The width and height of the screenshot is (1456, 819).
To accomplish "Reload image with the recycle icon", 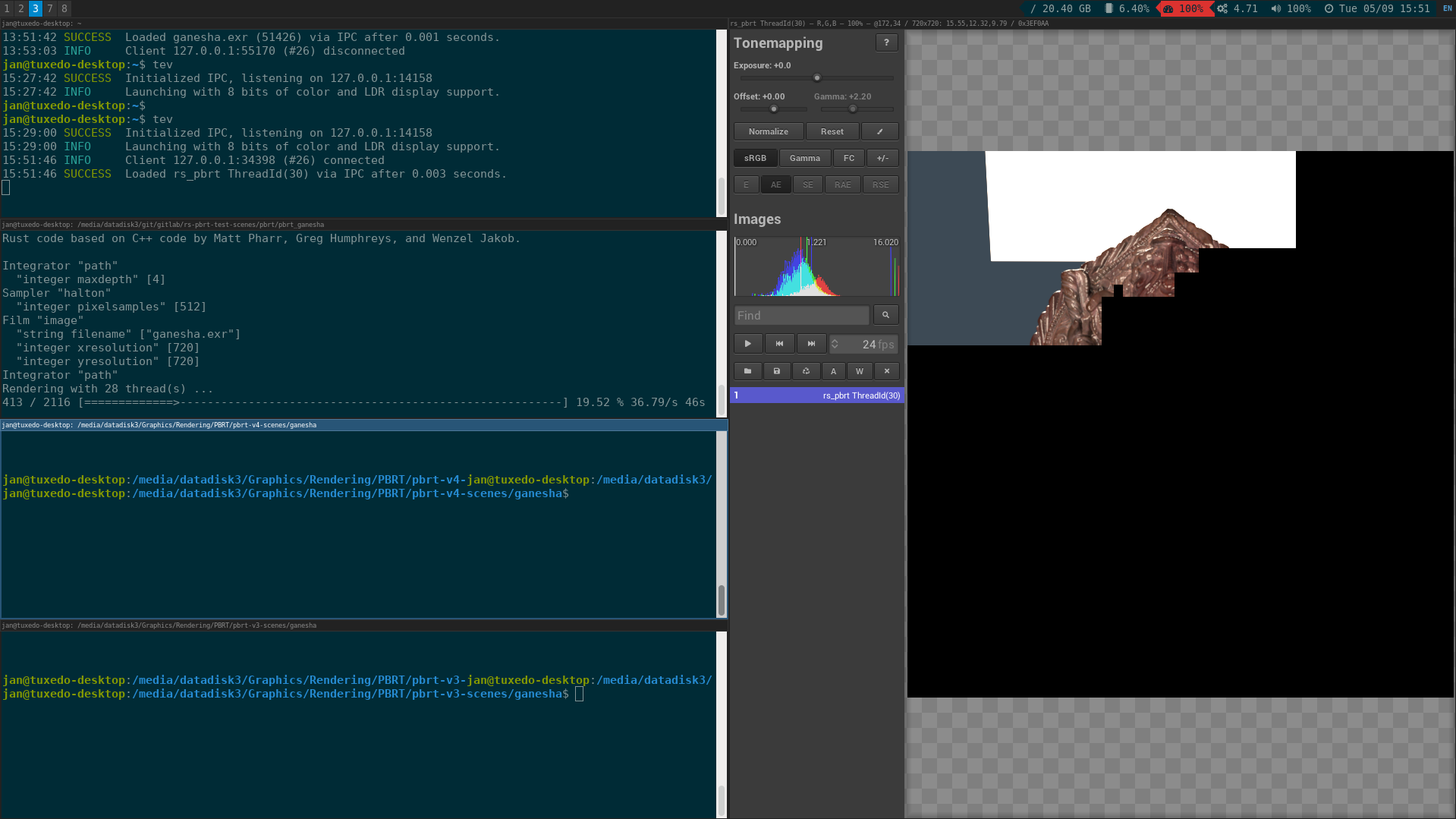I will tap(806, 371).
